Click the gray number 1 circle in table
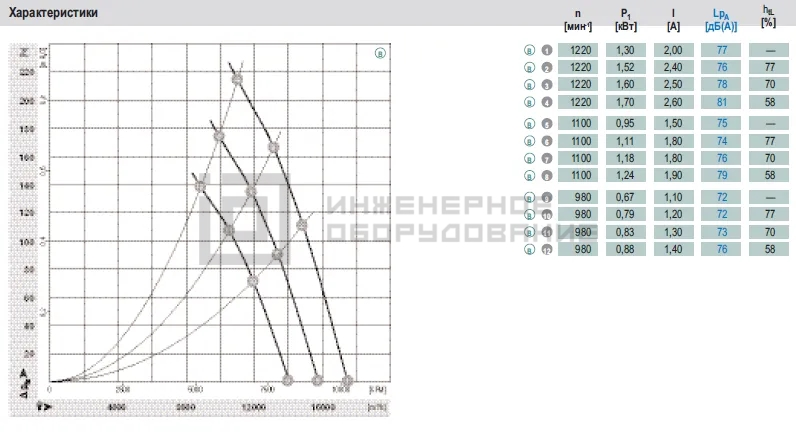This screenshot has width=796, height=438. [547, 50]
